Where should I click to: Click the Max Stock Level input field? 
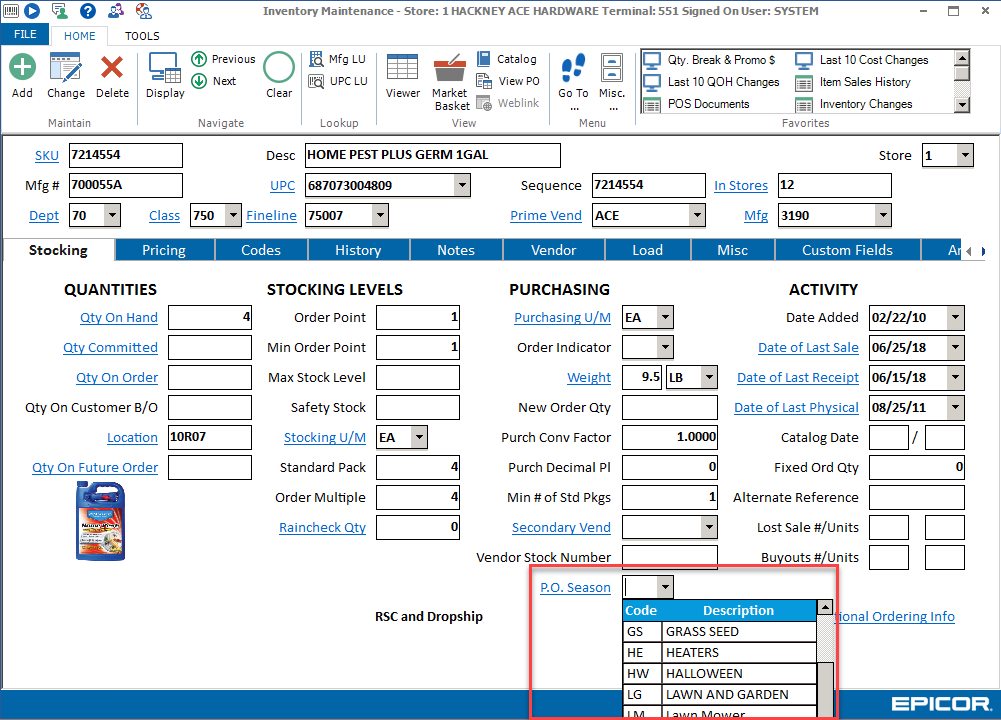tap(418, 377)
